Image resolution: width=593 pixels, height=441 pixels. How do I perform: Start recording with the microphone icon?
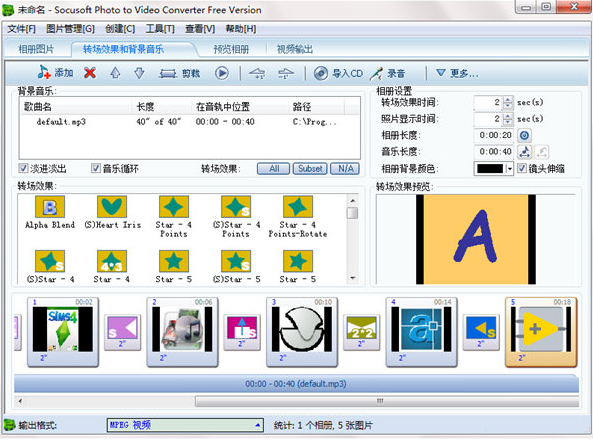[x=376, y=73]
